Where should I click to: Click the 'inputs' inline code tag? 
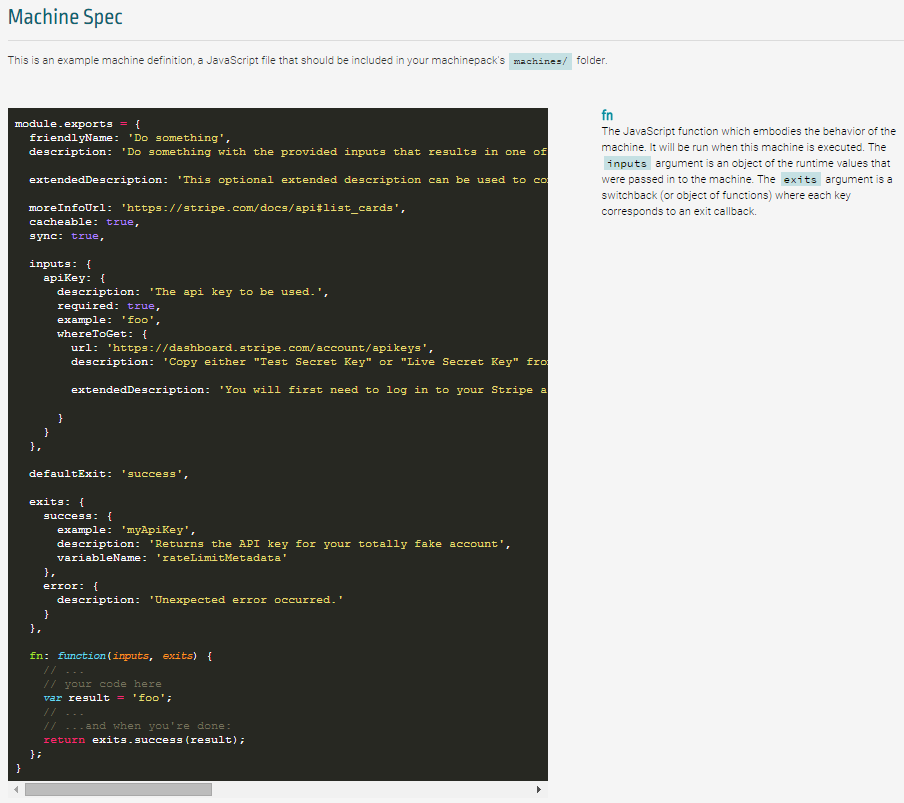coord(627,164)
